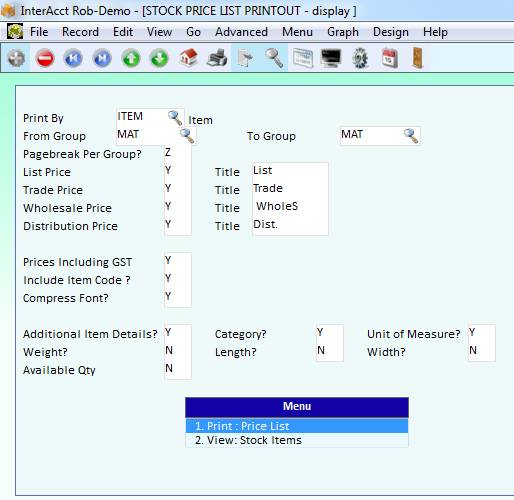Click the green up arrow icon
The height and width of the screenshot is (500, 514).
tap(131, 59)
